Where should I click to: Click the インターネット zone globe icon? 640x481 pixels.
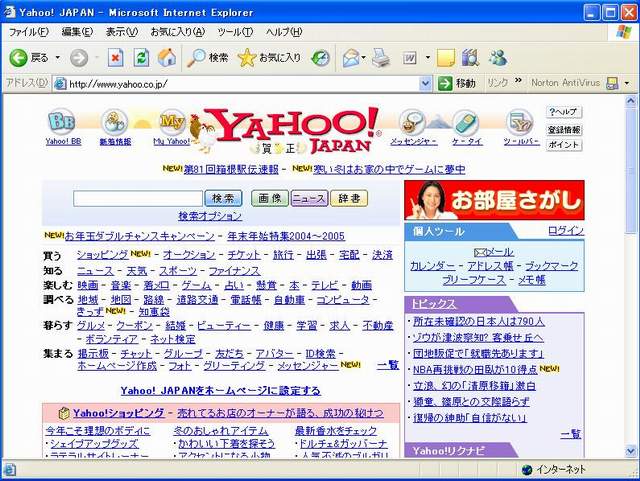click(x=527, y=470)
